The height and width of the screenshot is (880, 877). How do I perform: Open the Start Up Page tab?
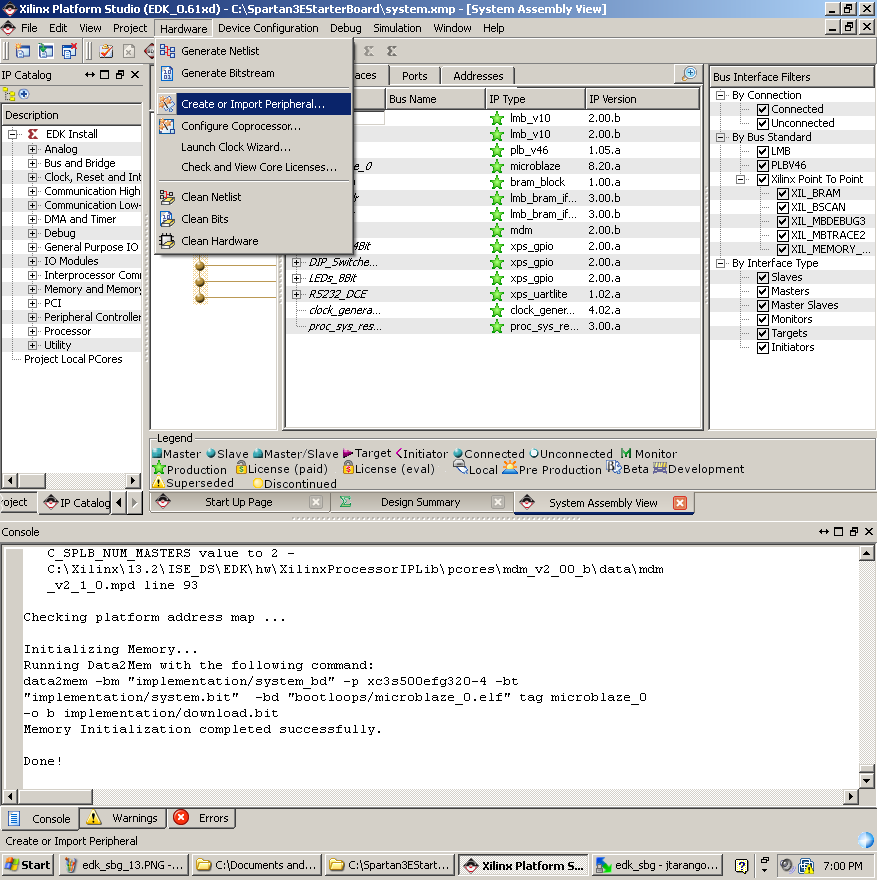point(238,502)
